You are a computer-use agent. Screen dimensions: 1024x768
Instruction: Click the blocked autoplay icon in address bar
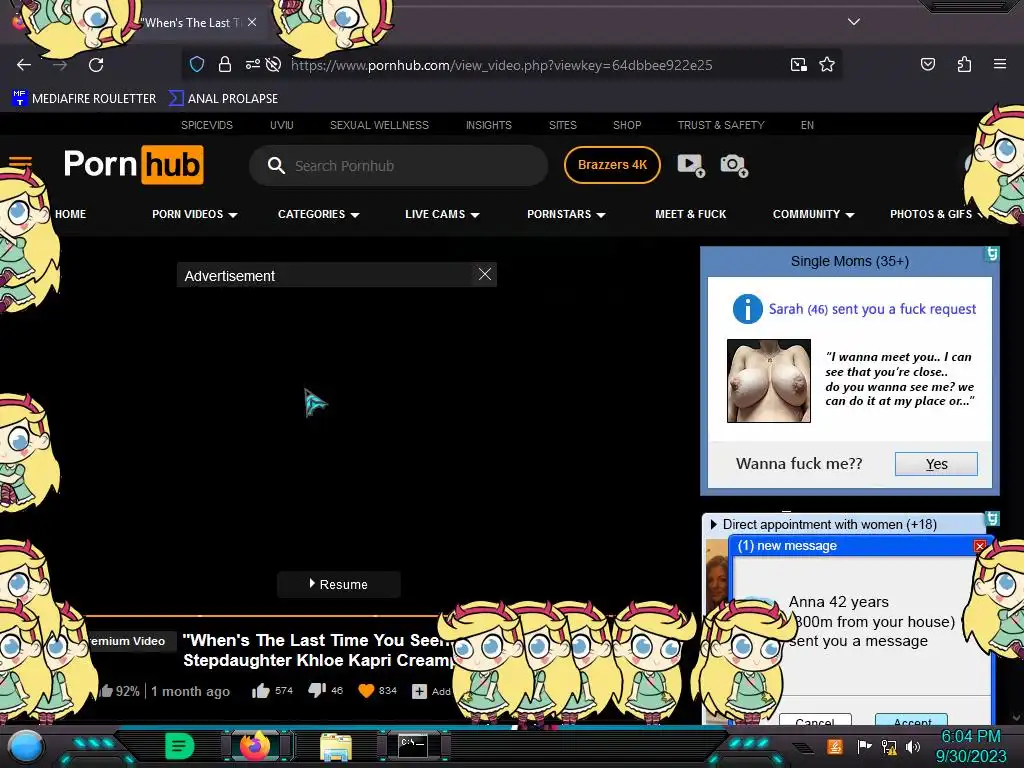click(274, 64)
